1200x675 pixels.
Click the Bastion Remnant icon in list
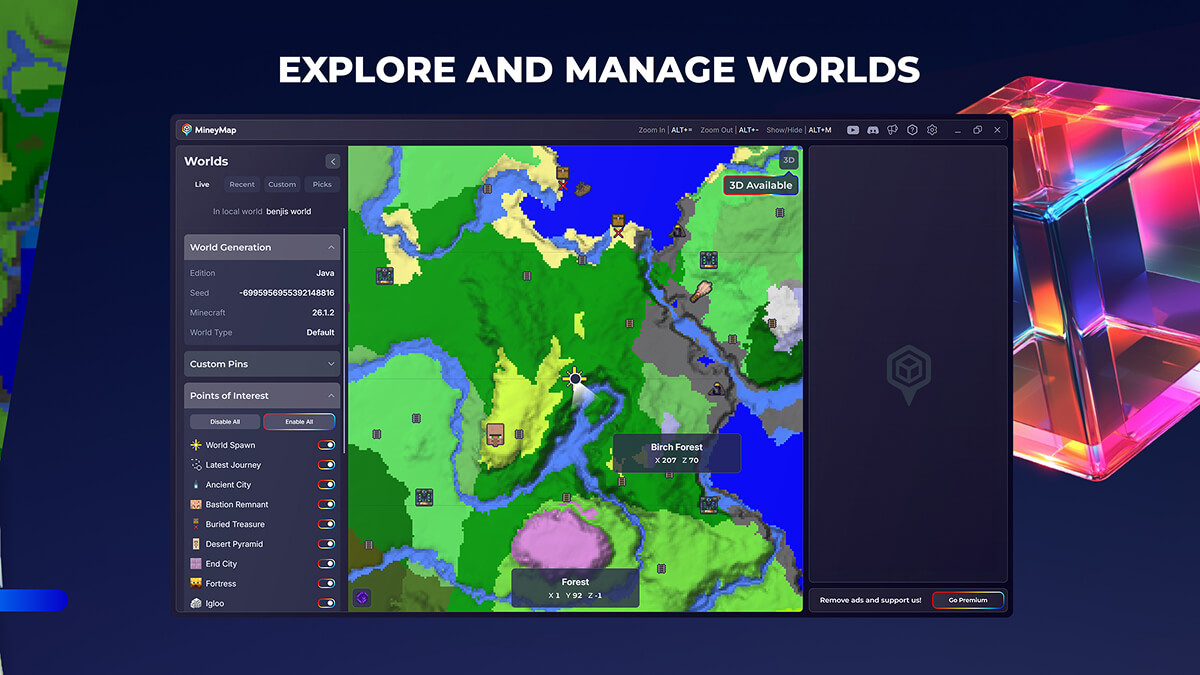coord(196,504)
